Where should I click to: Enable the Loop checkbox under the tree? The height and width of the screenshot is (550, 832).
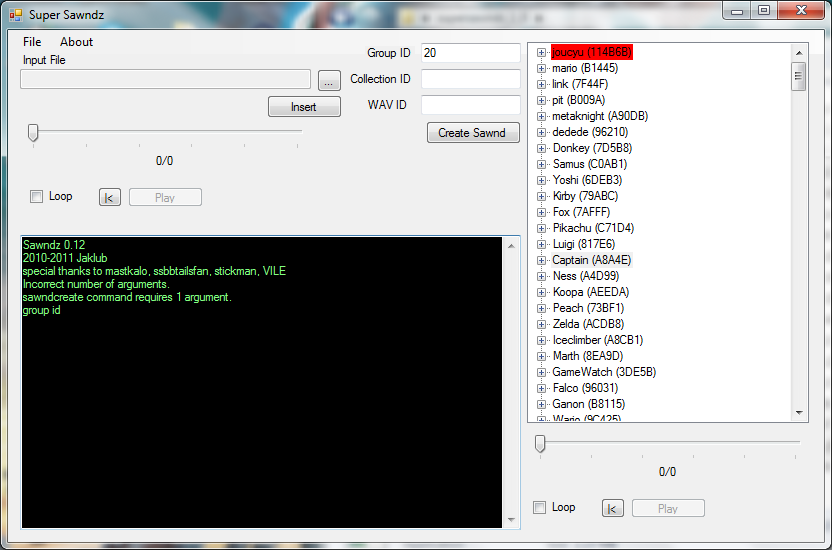[540, 508]
